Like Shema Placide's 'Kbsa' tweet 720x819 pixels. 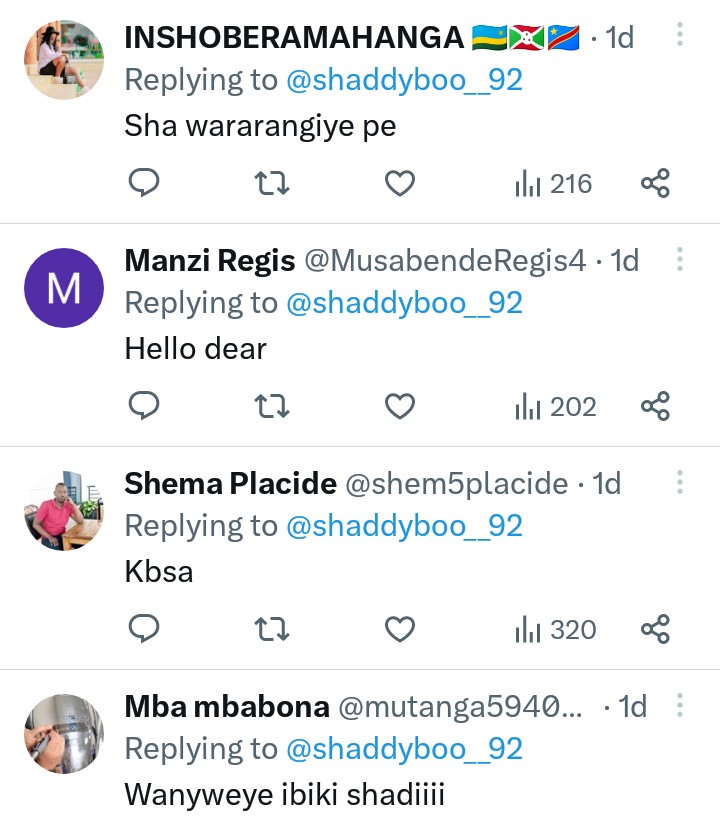point(400,629)
